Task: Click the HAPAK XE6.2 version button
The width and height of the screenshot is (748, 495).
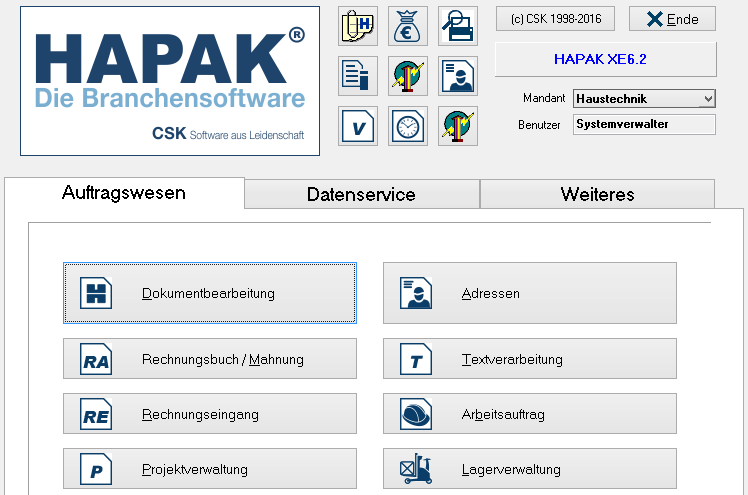Action: pyautogui.click(x=605, y=59)
